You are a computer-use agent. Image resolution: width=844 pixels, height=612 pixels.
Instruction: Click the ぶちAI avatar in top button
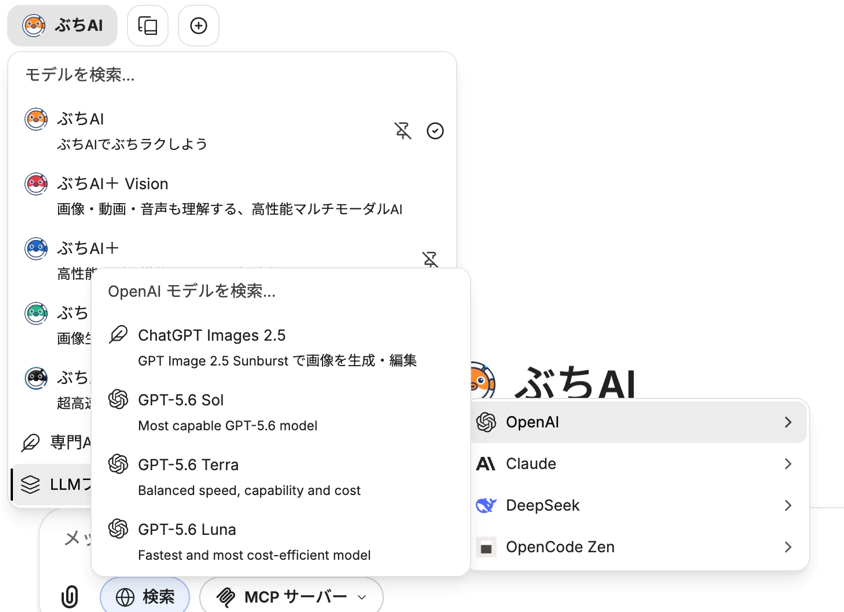point(33,25)
